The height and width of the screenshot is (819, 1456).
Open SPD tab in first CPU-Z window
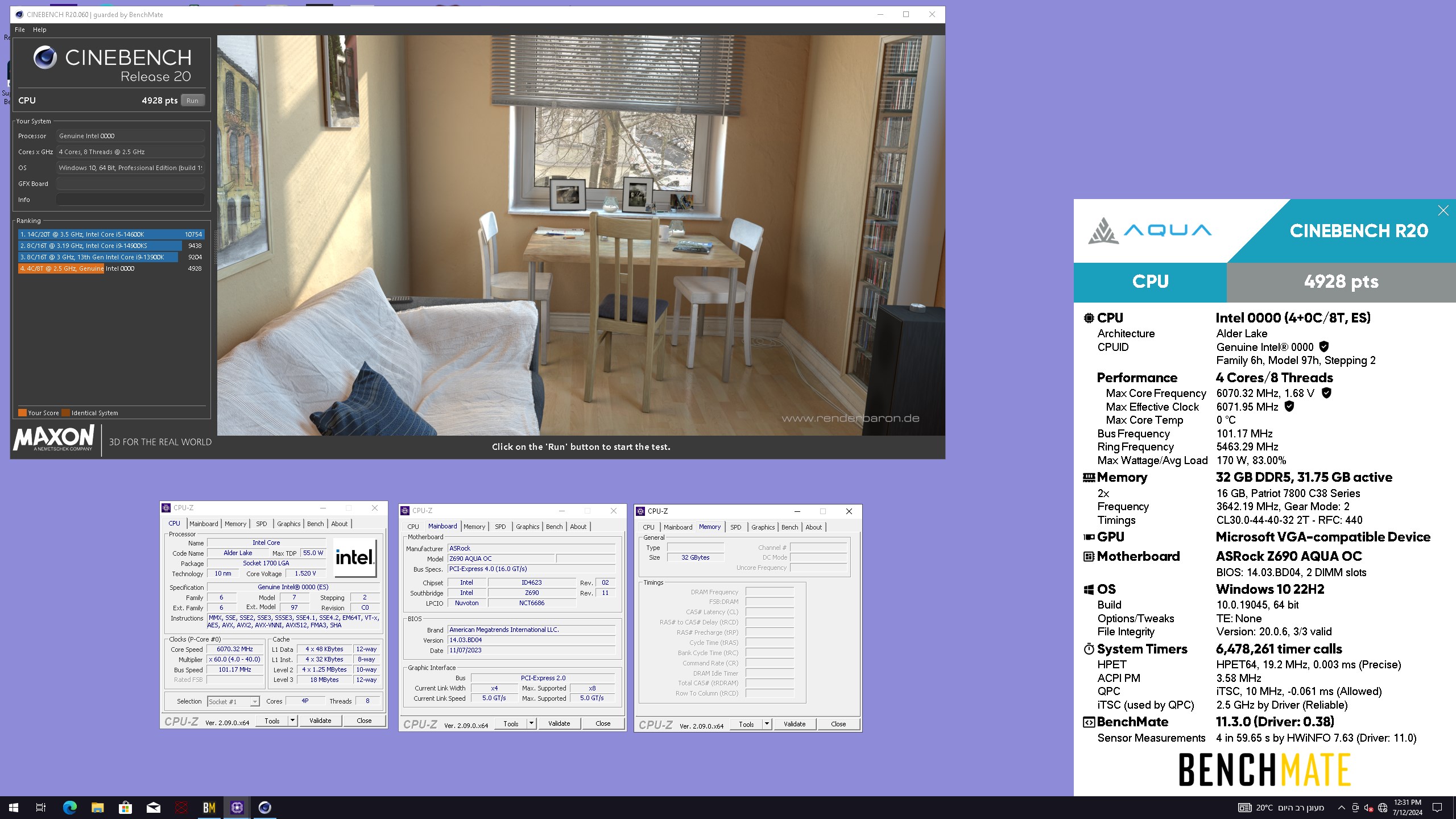(261, 524)
